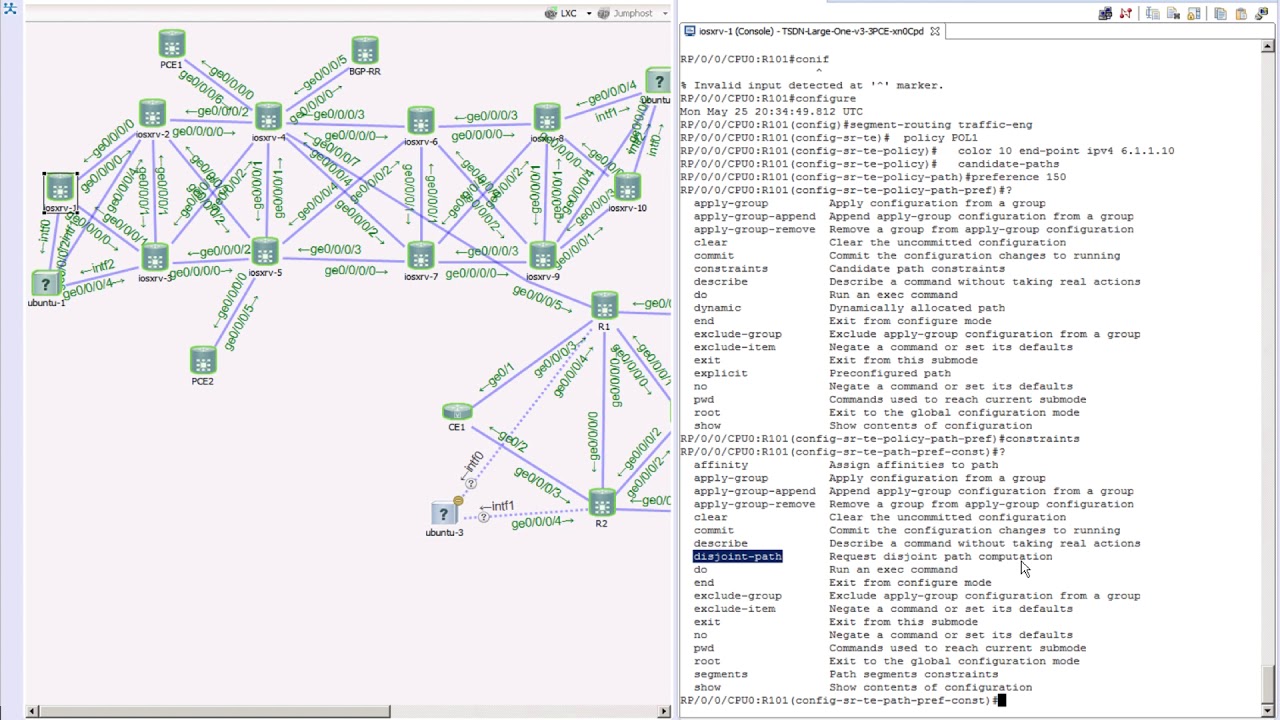Click the terminal scroll-up arrow
1280x720 pixels.
click(x=1268, y=46)
